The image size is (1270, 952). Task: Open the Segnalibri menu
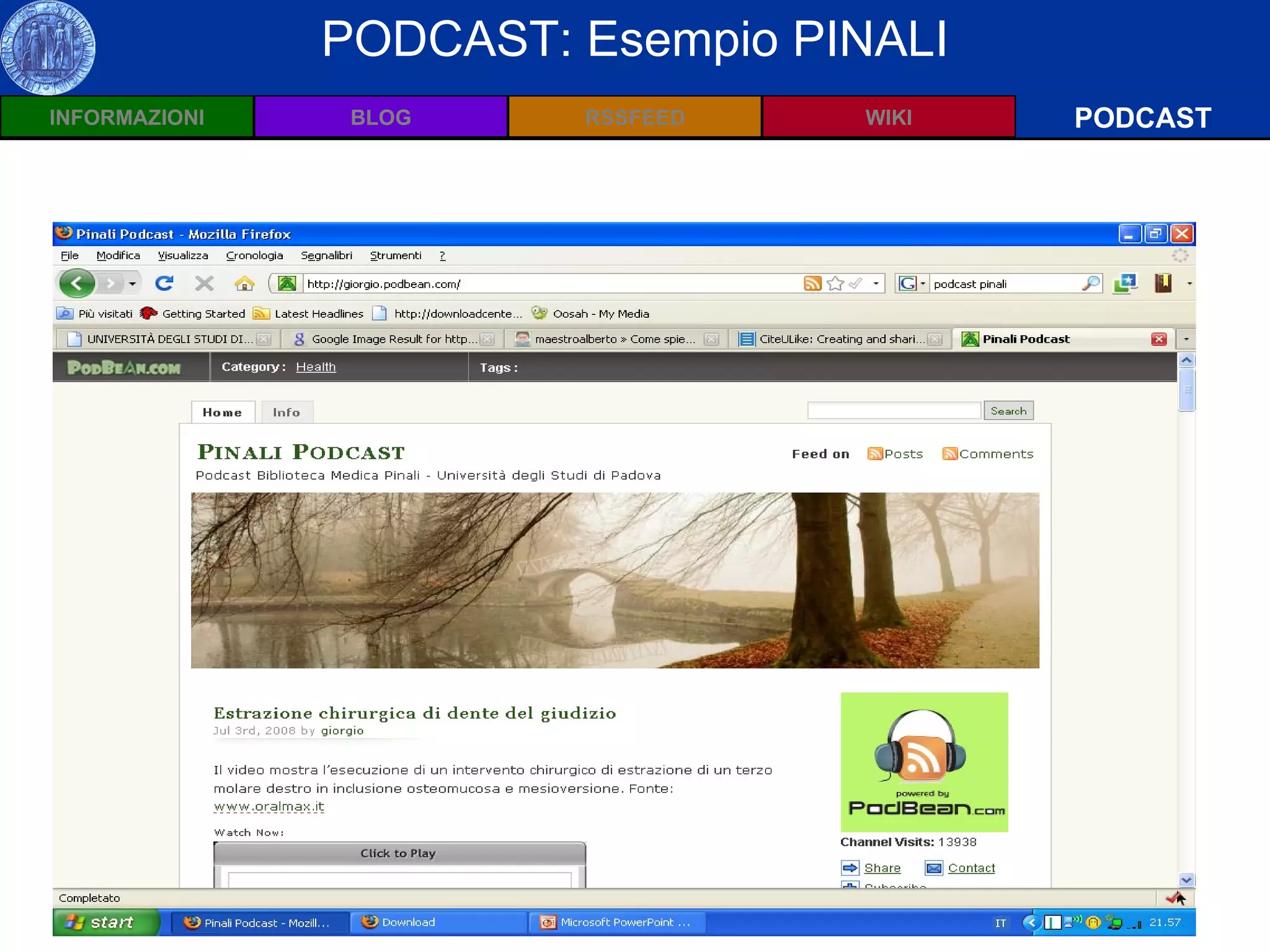point(326,255)
